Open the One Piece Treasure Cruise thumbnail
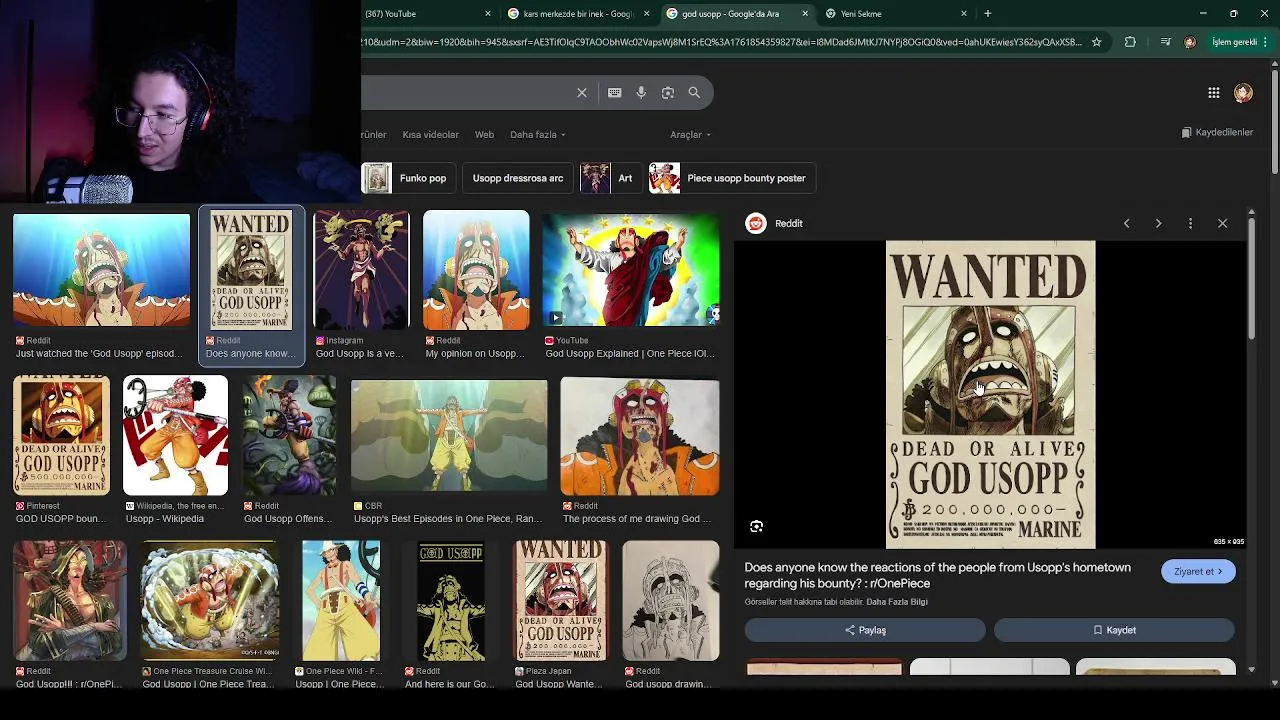Viewport: 1280px width, 720px height. coord(210,601)
